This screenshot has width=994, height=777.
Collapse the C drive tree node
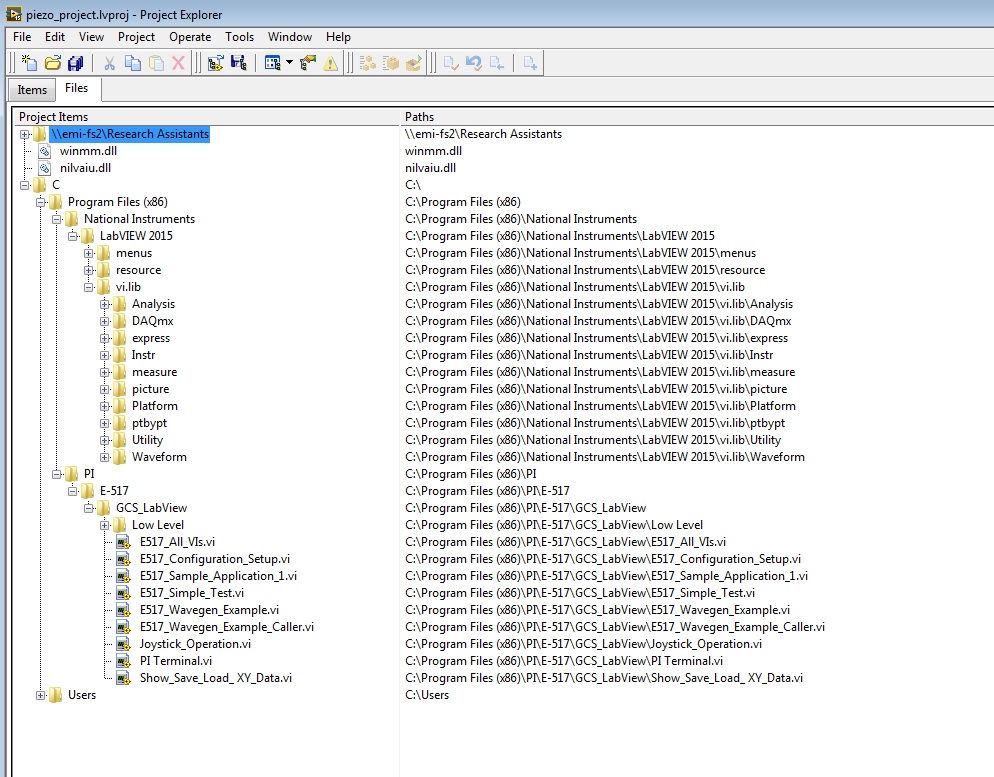coord(25,185)
